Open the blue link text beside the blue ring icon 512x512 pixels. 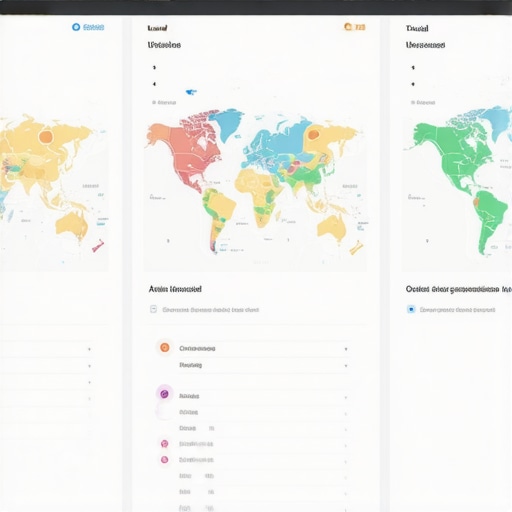tap(94, 27)
